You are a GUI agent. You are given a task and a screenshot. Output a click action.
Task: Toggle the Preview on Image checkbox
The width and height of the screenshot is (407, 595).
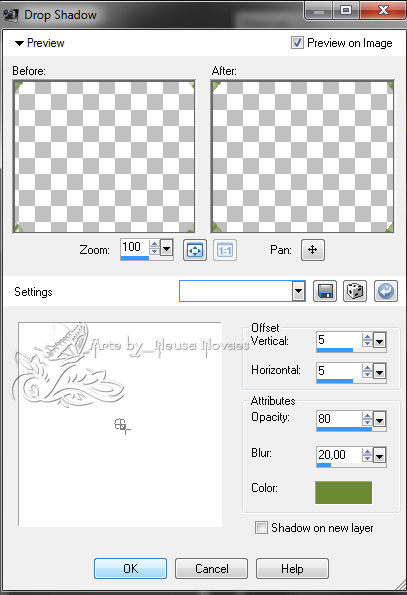pos(297,42)
